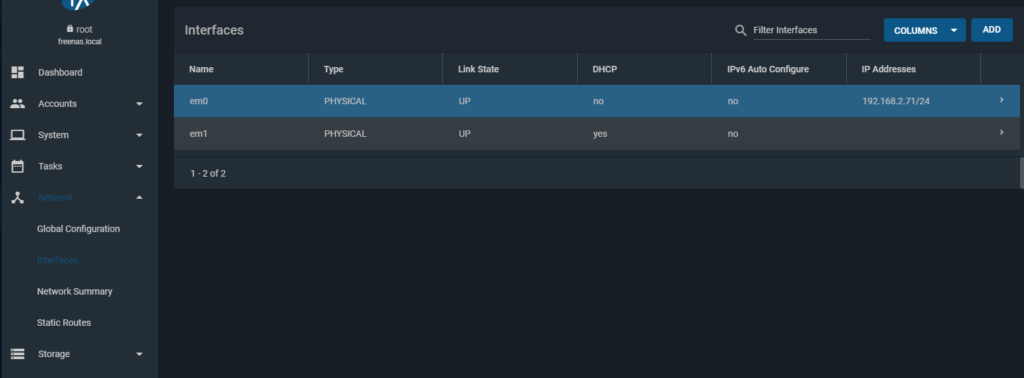The height and width of the screenshot is (378, 1024).
Task: Click the Accounts people icon
Action: point(18,104)
